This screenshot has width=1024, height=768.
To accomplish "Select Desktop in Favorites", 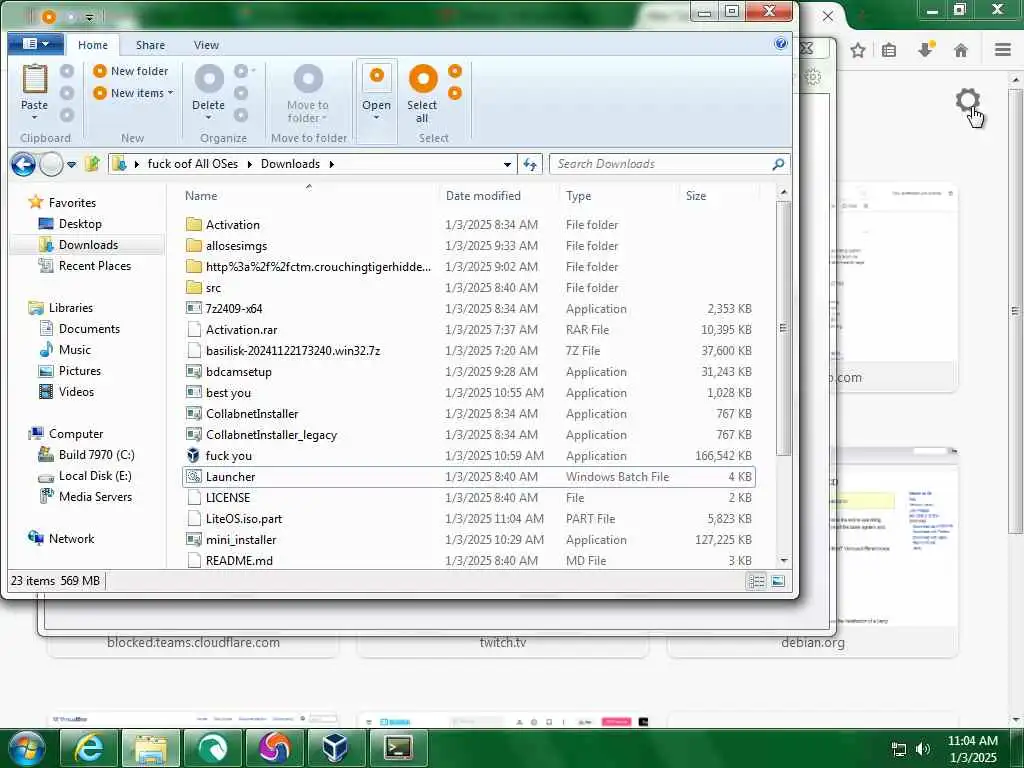I will [x=80, y=224].
